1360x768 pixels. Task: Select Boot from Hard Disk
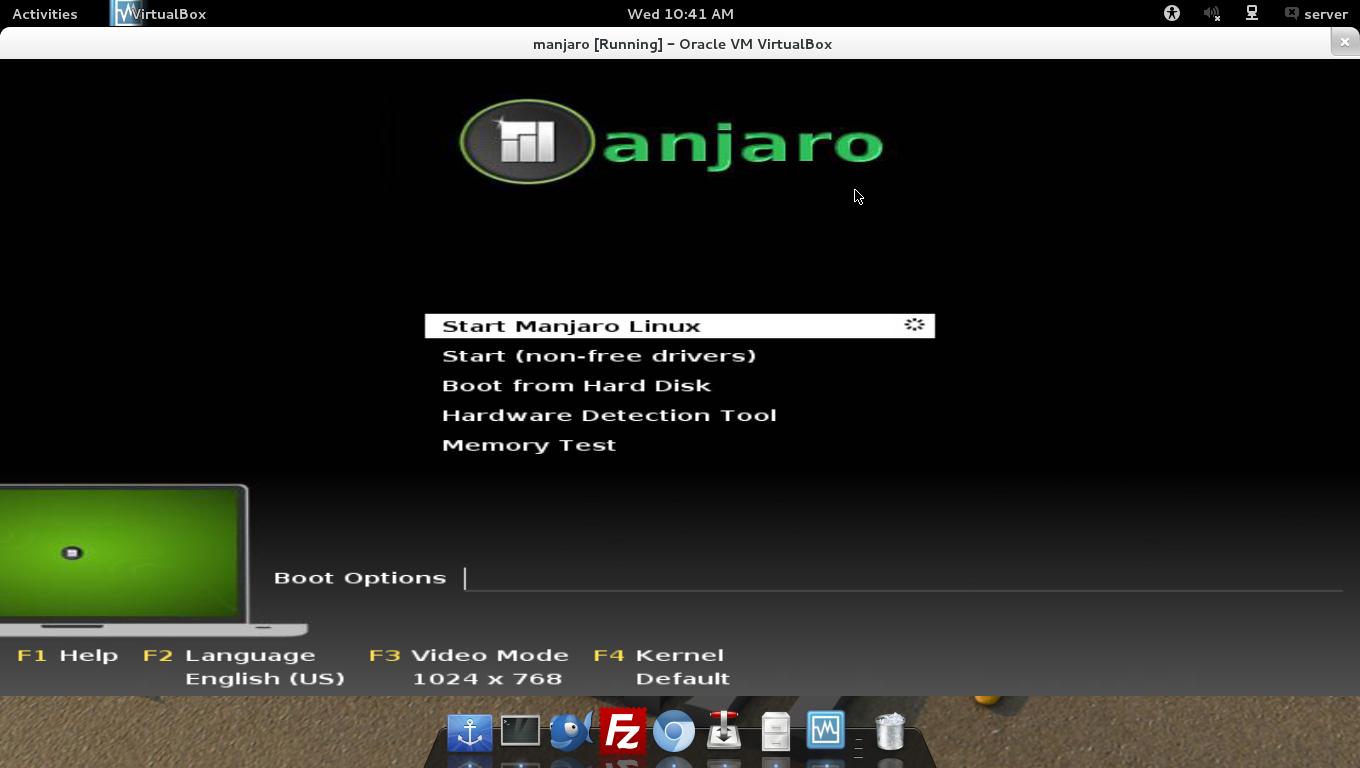(x=576, y=386)
